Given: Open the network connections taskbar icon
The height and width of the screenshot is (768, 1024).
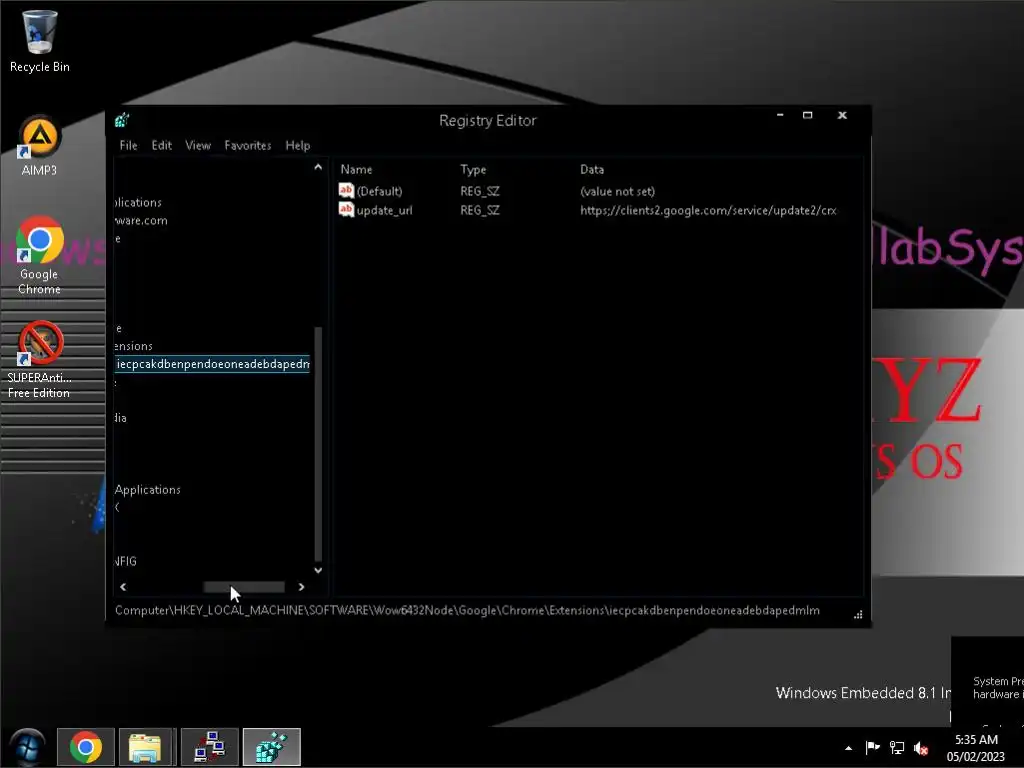Looking at the screenshot, I should point(209,746).
